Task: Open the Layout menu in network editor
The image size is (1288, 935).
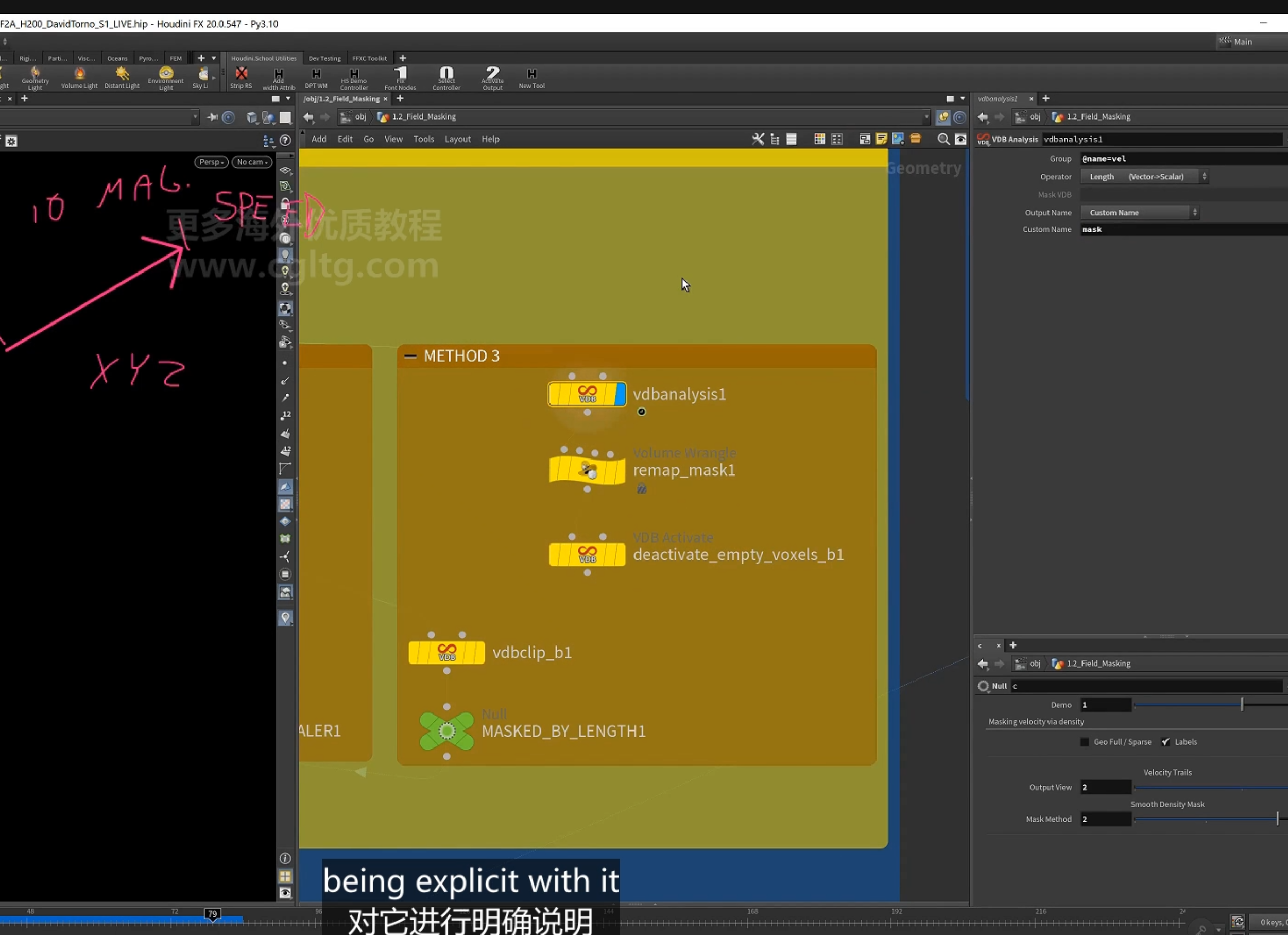Action: coord(458,139)
